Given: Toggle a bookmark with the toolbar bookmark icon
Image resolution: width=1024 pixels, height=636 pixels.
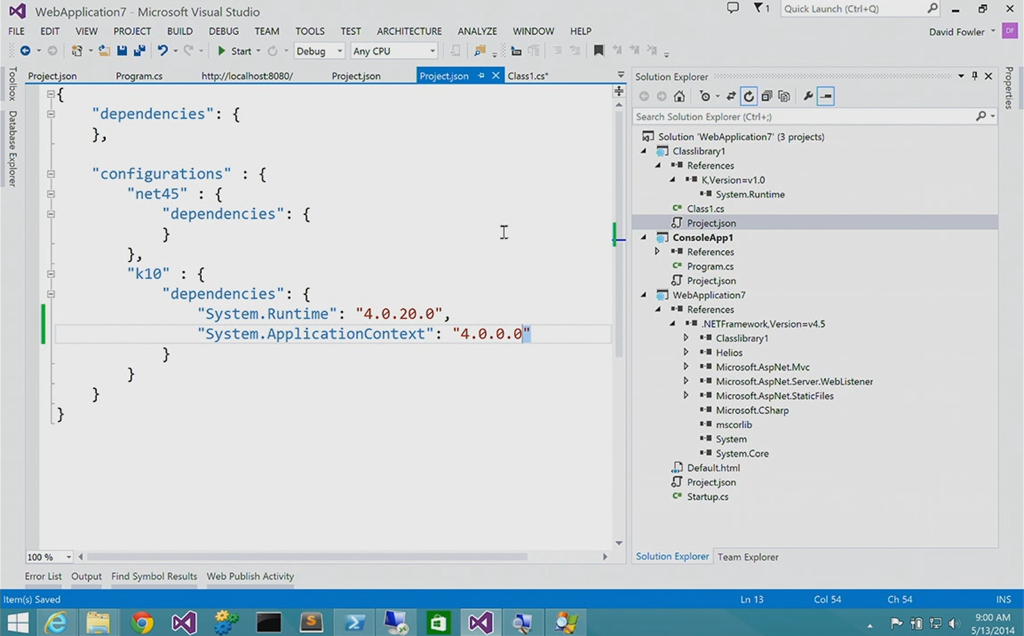Looking at the screenshot, I should 598,51.
